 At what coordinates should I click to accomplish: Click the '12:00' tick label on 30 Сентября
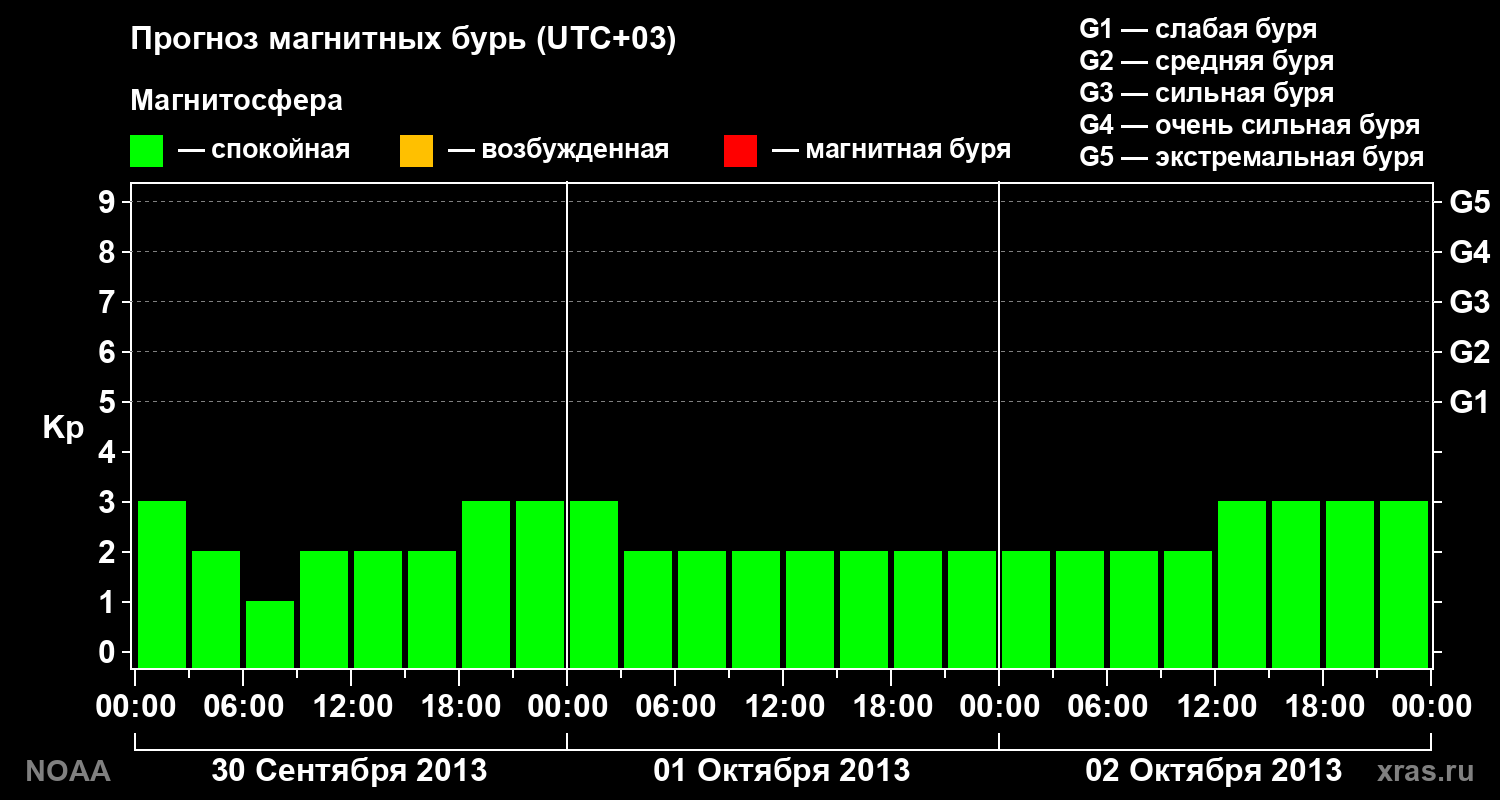(351, 706)
